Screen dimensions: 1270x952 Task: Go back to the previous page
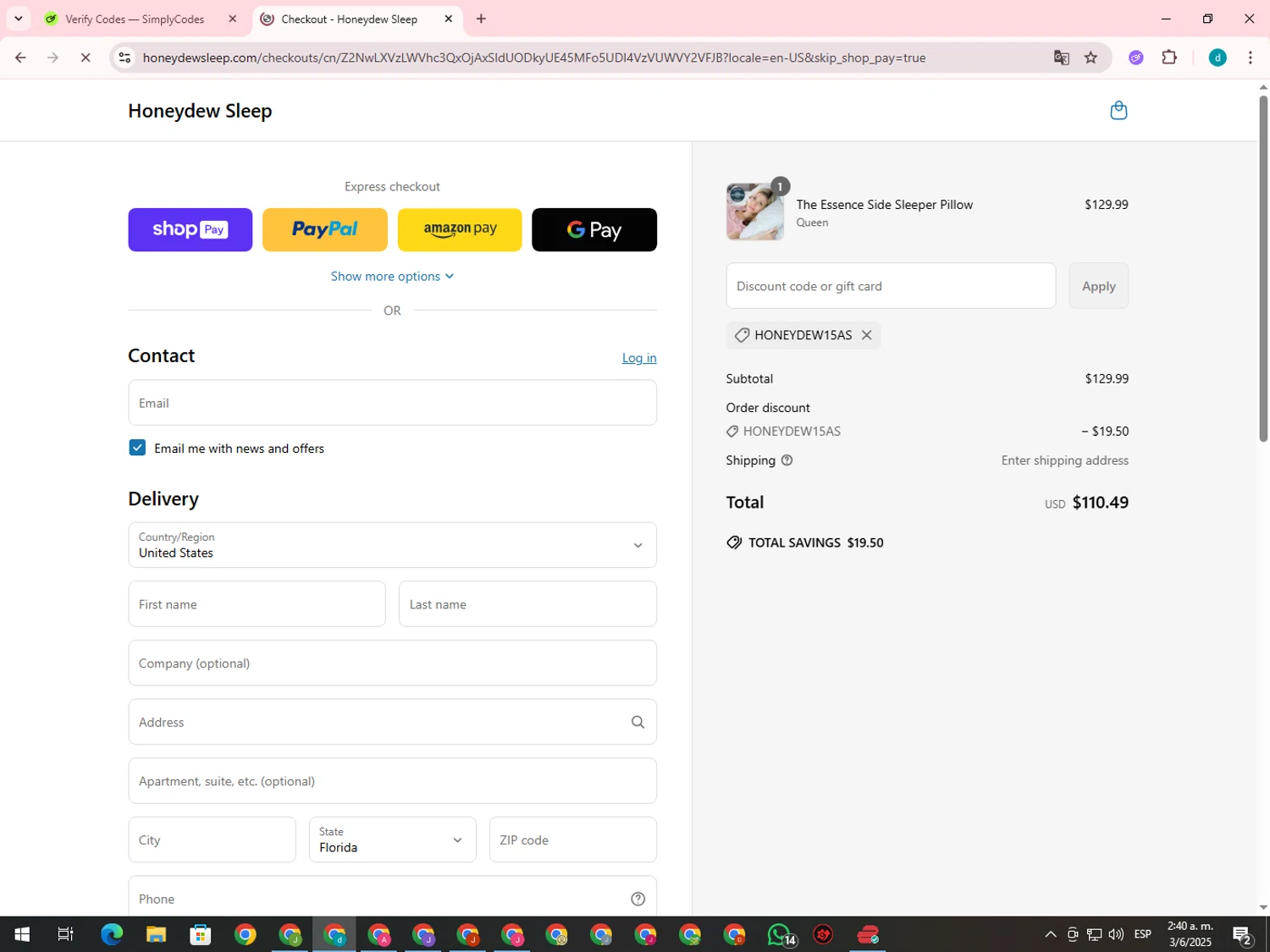20,58
